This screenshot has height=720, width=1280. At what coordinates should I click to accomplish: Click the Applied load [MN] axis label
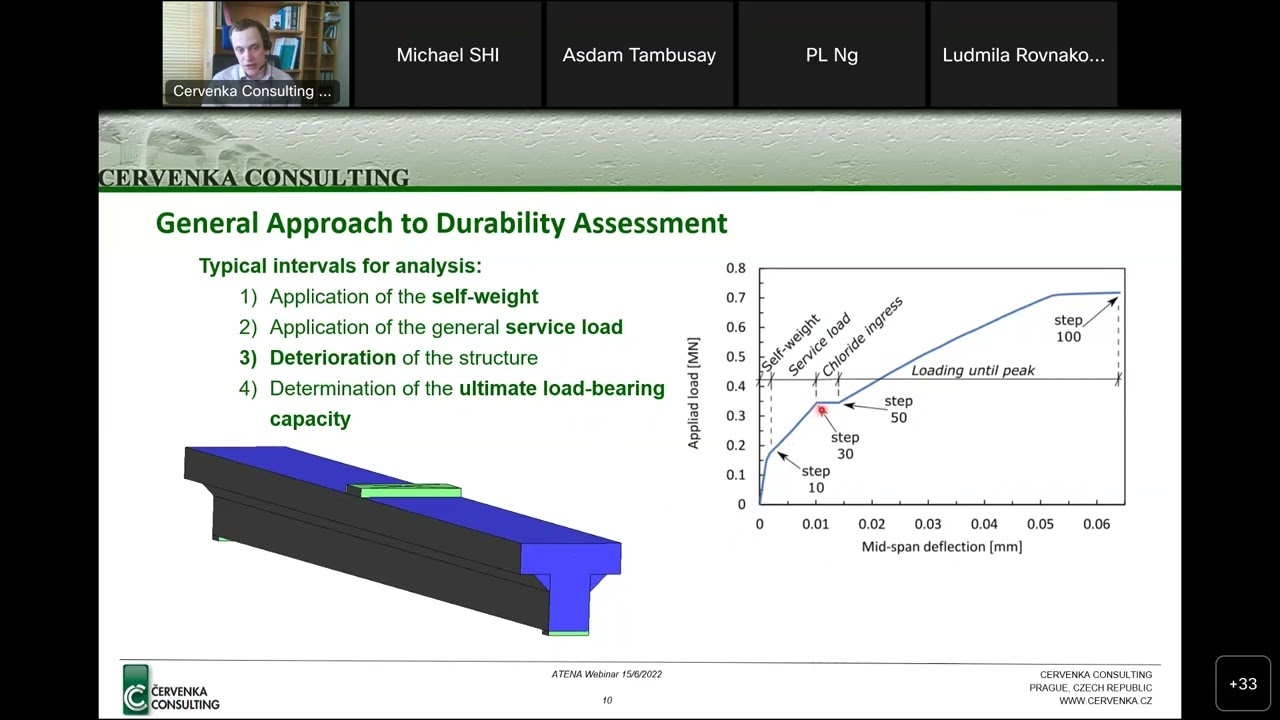pyautogui.click(x=694, y=393)
